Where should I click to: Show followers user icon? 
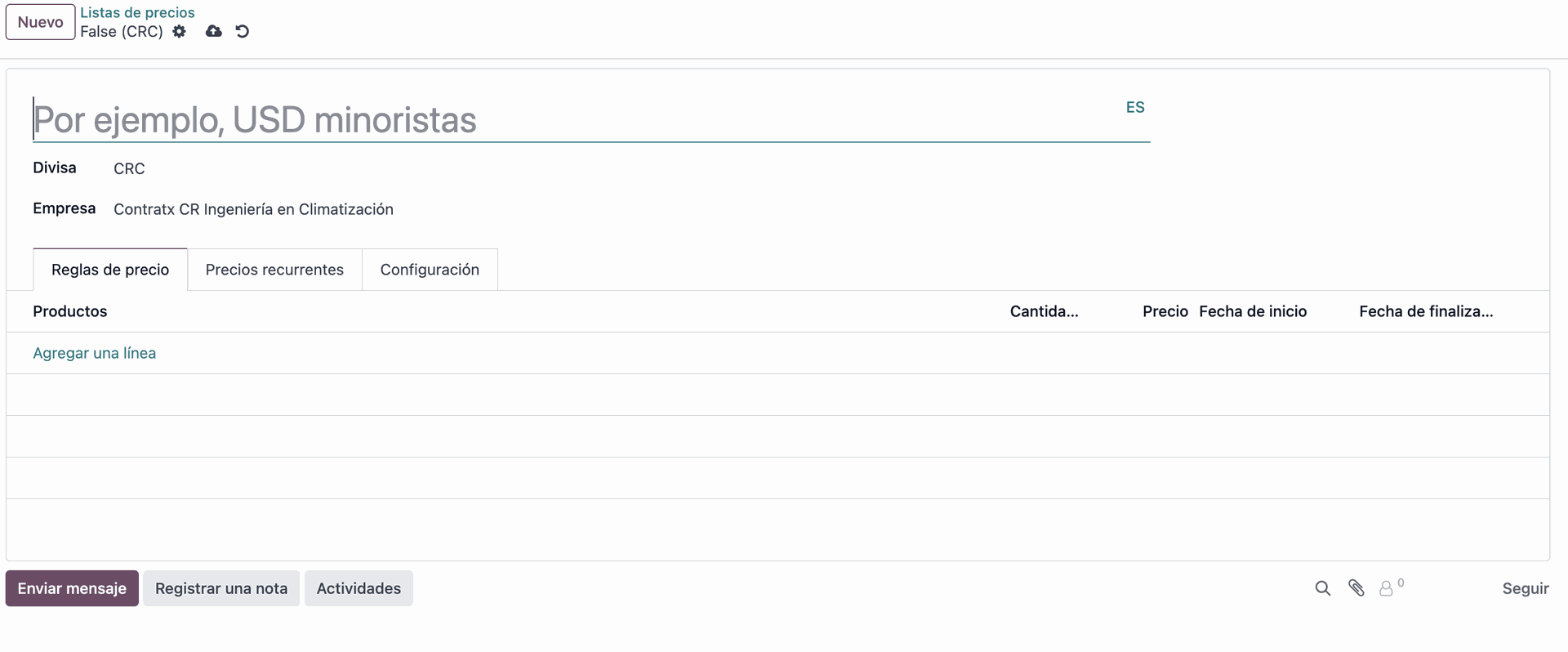[1387, 588]
